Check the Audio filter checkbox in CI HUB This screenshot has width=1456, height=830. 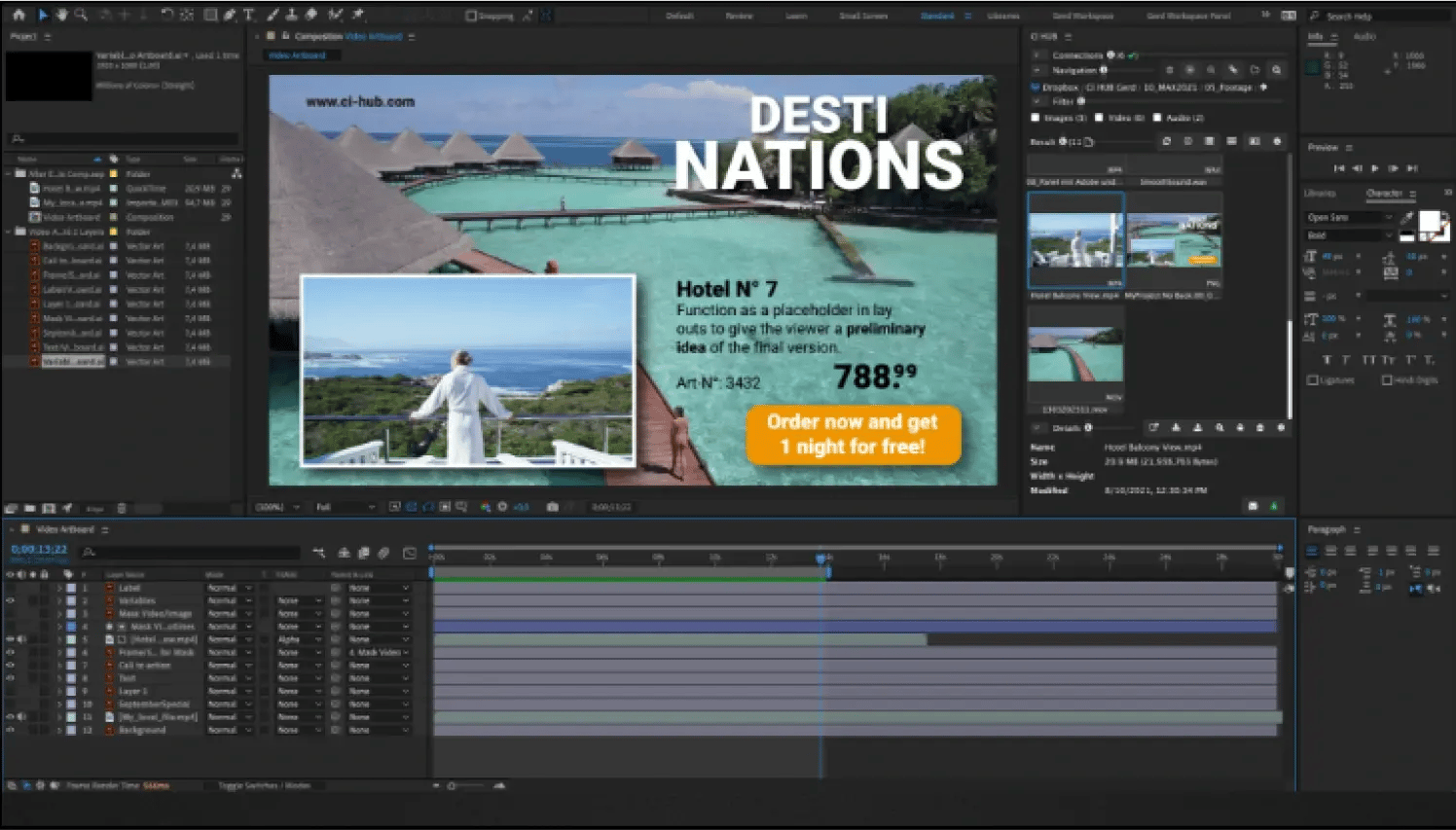pos(1157,118)
